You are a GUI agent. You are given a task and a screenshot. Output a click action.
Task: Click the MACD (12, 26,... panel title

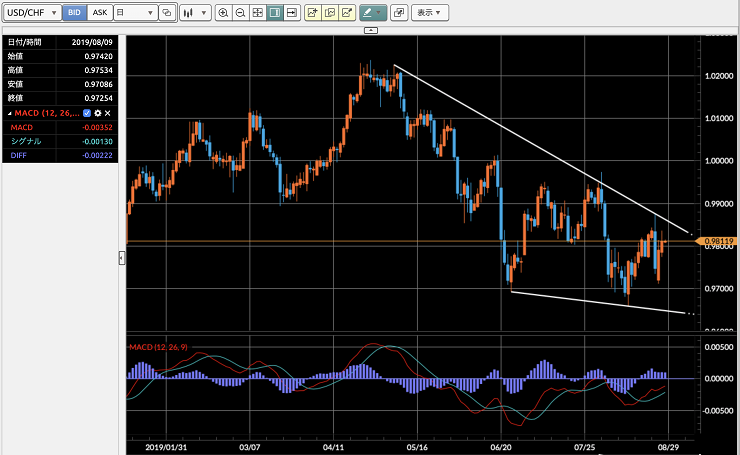(47, 113)
